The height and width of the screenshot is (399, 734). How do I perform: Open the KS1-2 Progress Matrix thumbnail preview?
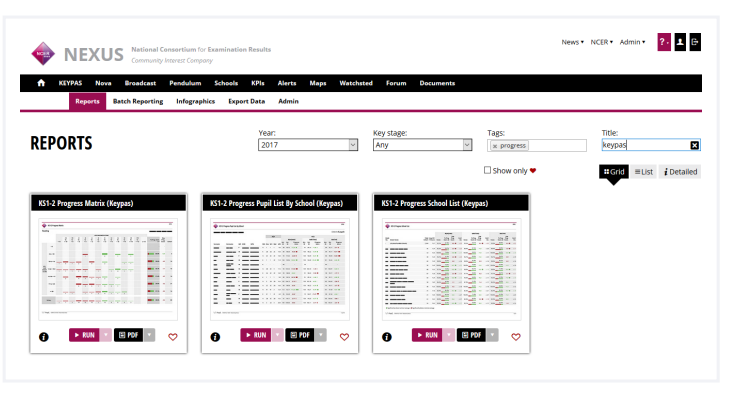pos(108,269)
